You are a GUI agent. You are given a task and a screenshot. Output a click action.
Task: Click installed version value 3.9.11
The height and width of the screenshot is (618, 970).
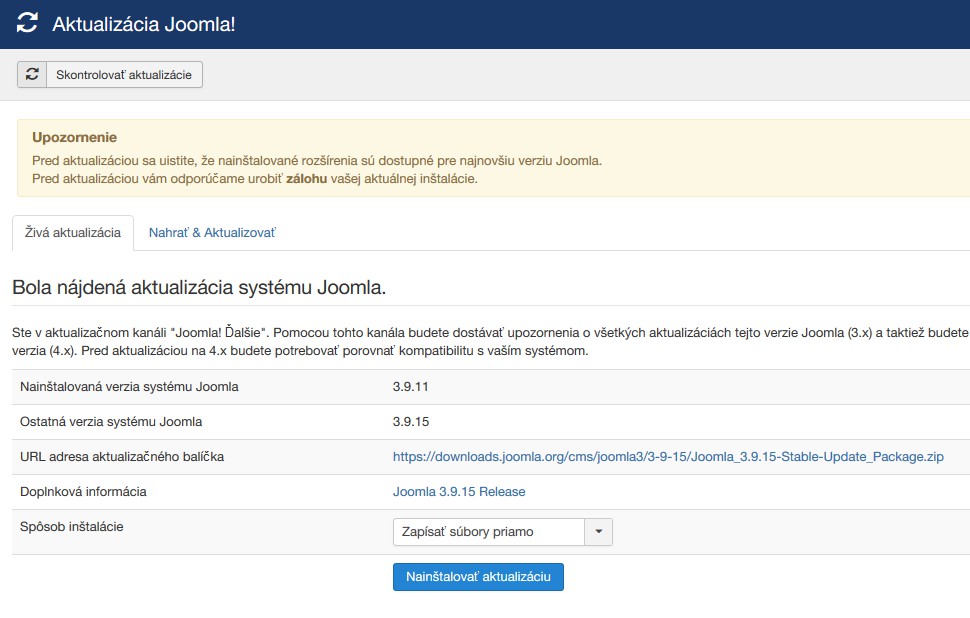click(x=411, y=387)
